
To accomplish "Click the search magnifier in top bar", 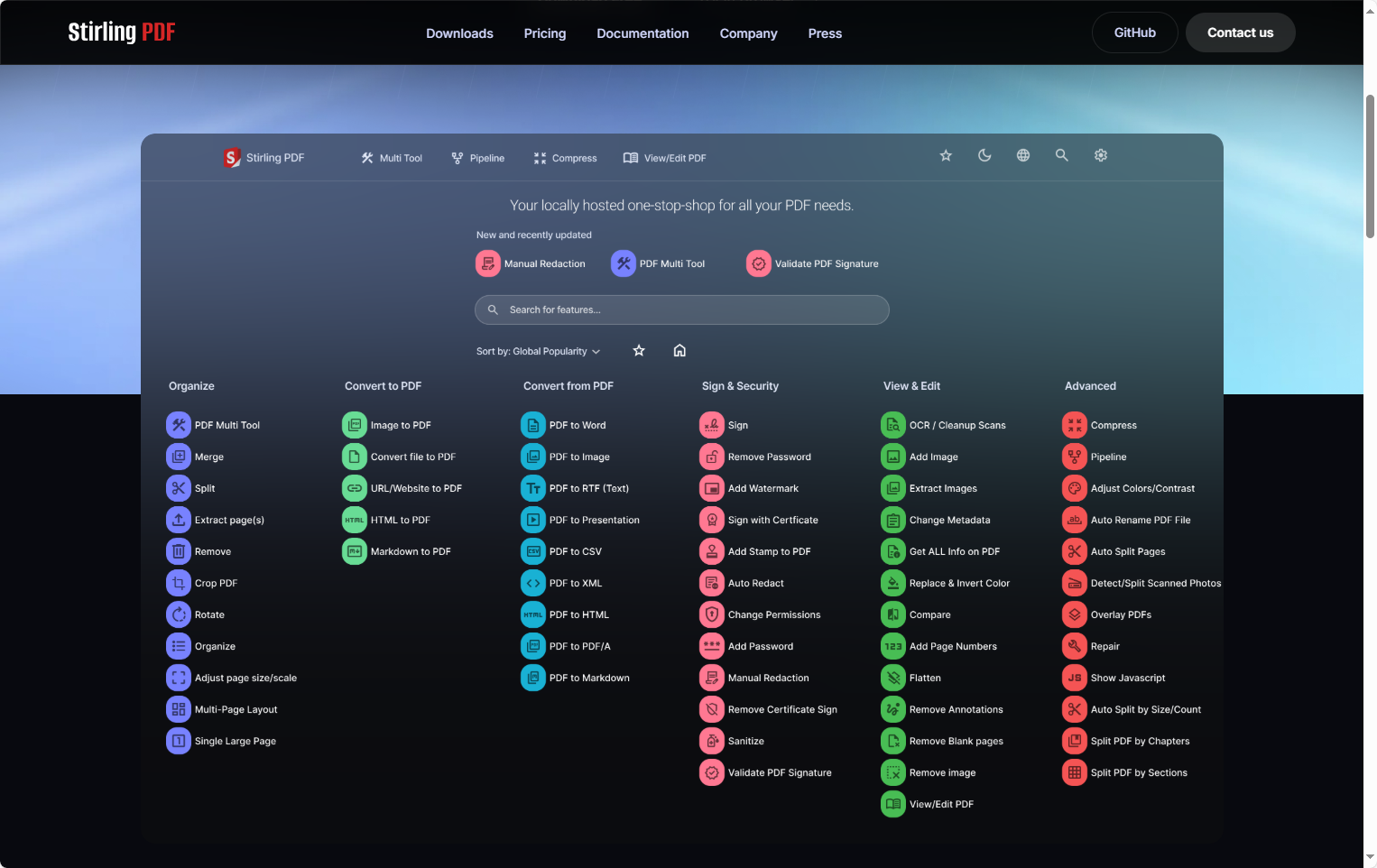I will click(1062, 155).
